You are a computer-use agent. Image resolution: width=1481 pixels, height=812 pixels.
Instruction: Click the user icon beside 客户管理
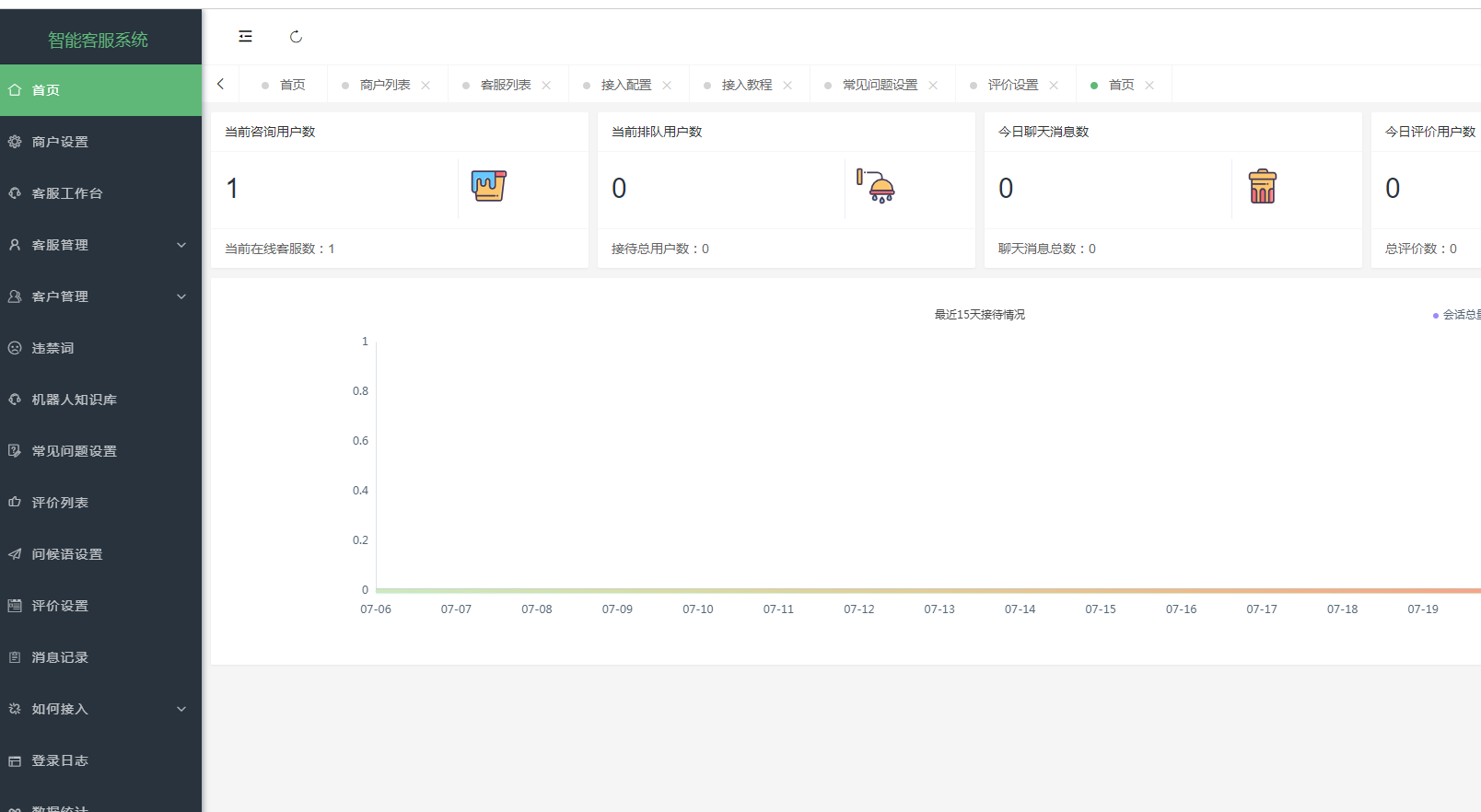[15, 296]
